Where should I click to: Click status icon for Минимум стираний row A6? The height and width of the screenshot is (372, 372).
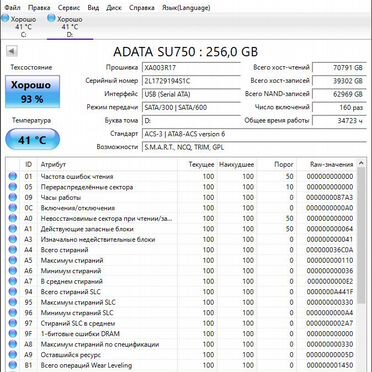pyautogui.click(x=13, y=271)
